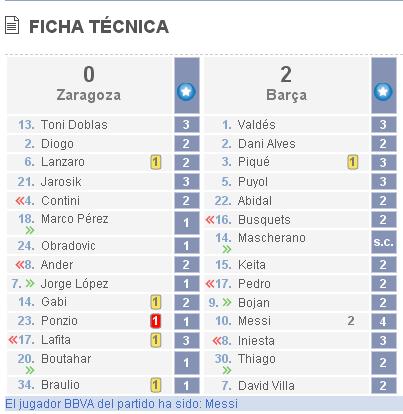Viewport: 403px width, 414px height.
Task: Click Piqué's yellow card icon
Action: point(353,162)
